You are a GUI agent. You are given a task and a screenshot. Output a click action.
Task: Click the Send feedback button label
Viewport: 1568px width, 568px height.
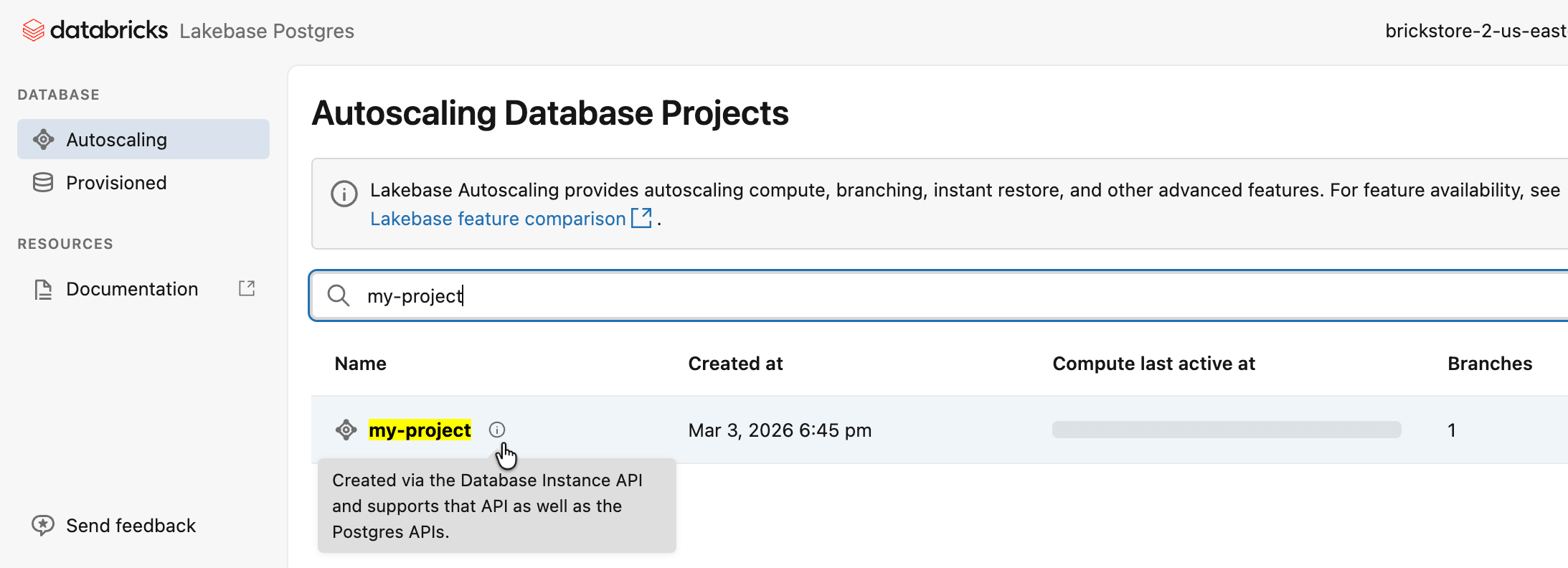131,526
